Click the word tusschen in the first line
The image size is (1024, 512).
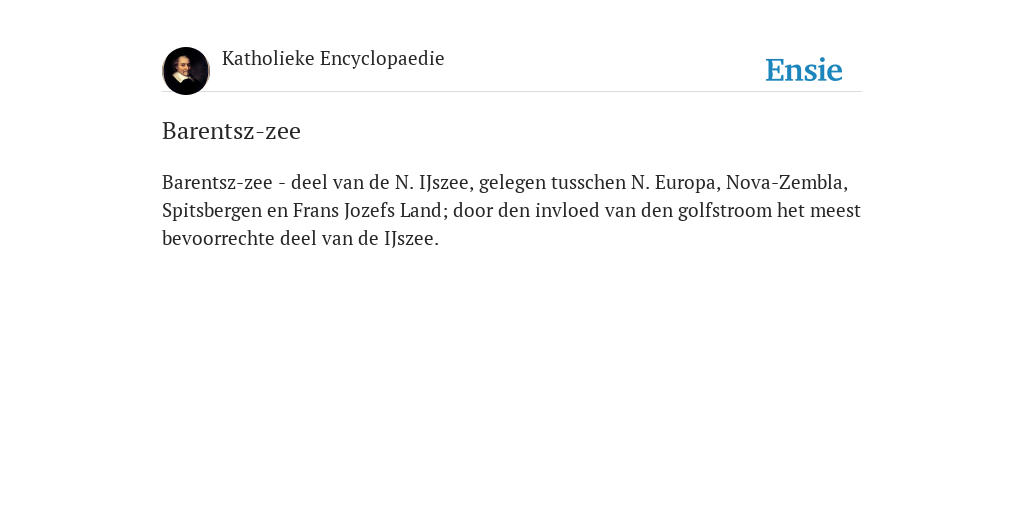pyautogui.click(x=588, y=183)
